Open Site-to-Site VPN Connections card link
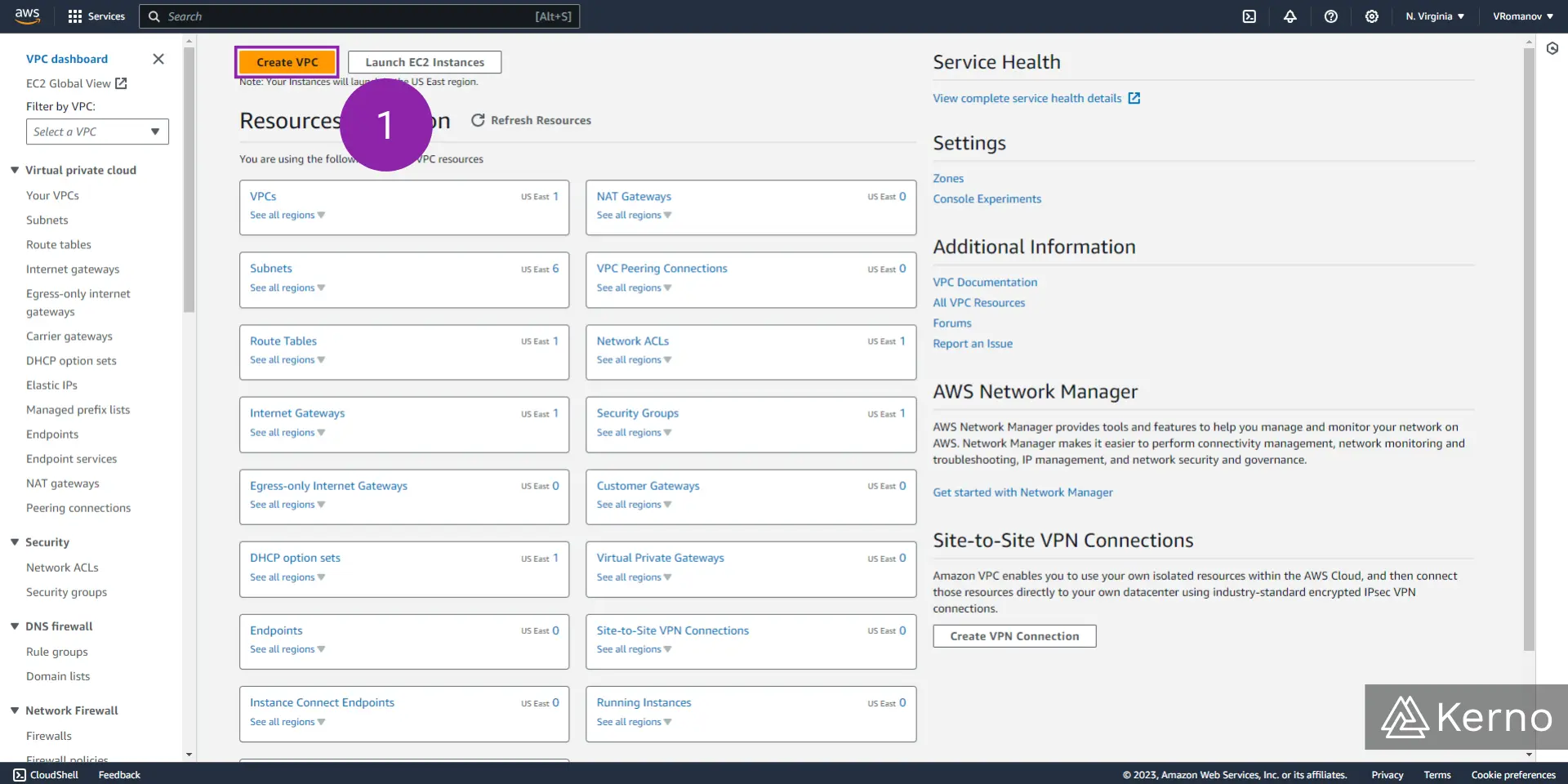1568x784 pixels. point(672,630)
